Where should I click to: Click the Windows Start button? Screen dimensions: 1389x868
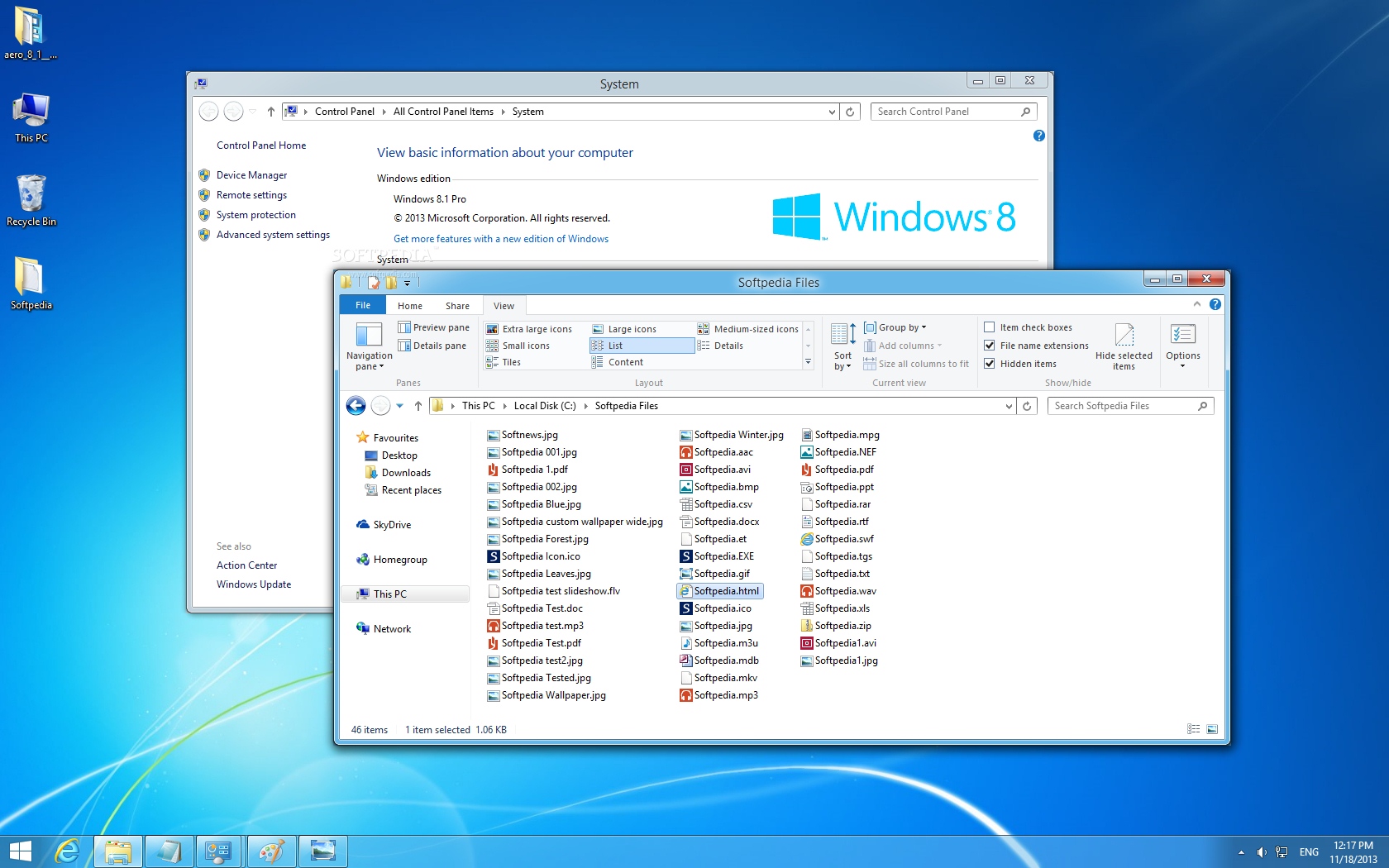[20, 851]
